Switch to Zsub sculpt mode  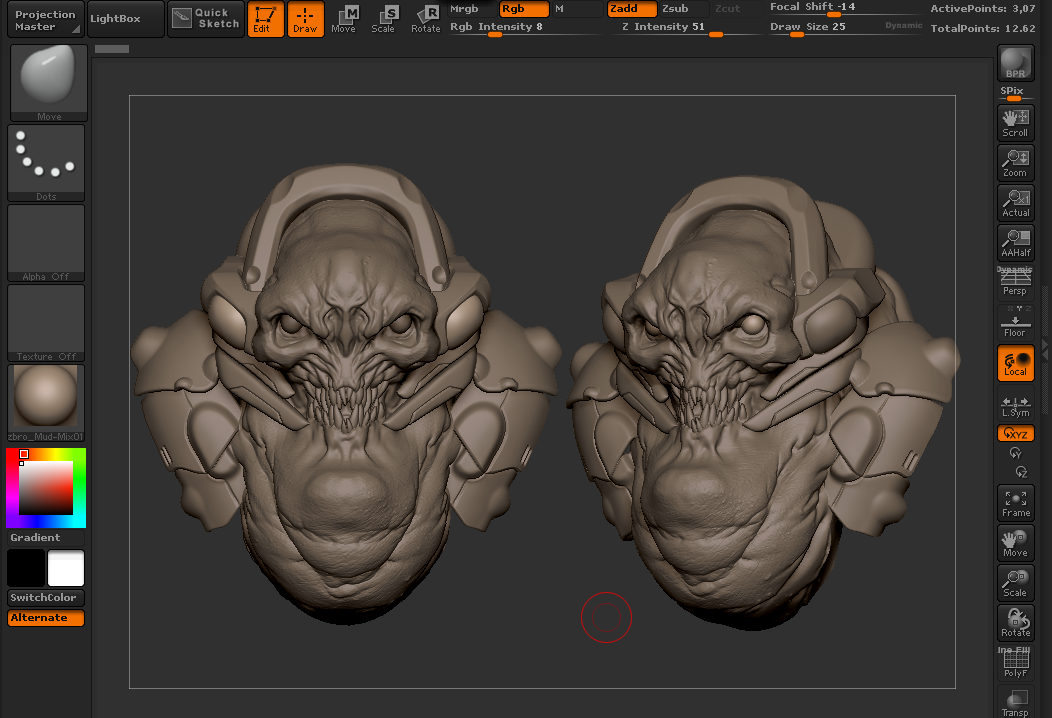[x=684, y=9]
